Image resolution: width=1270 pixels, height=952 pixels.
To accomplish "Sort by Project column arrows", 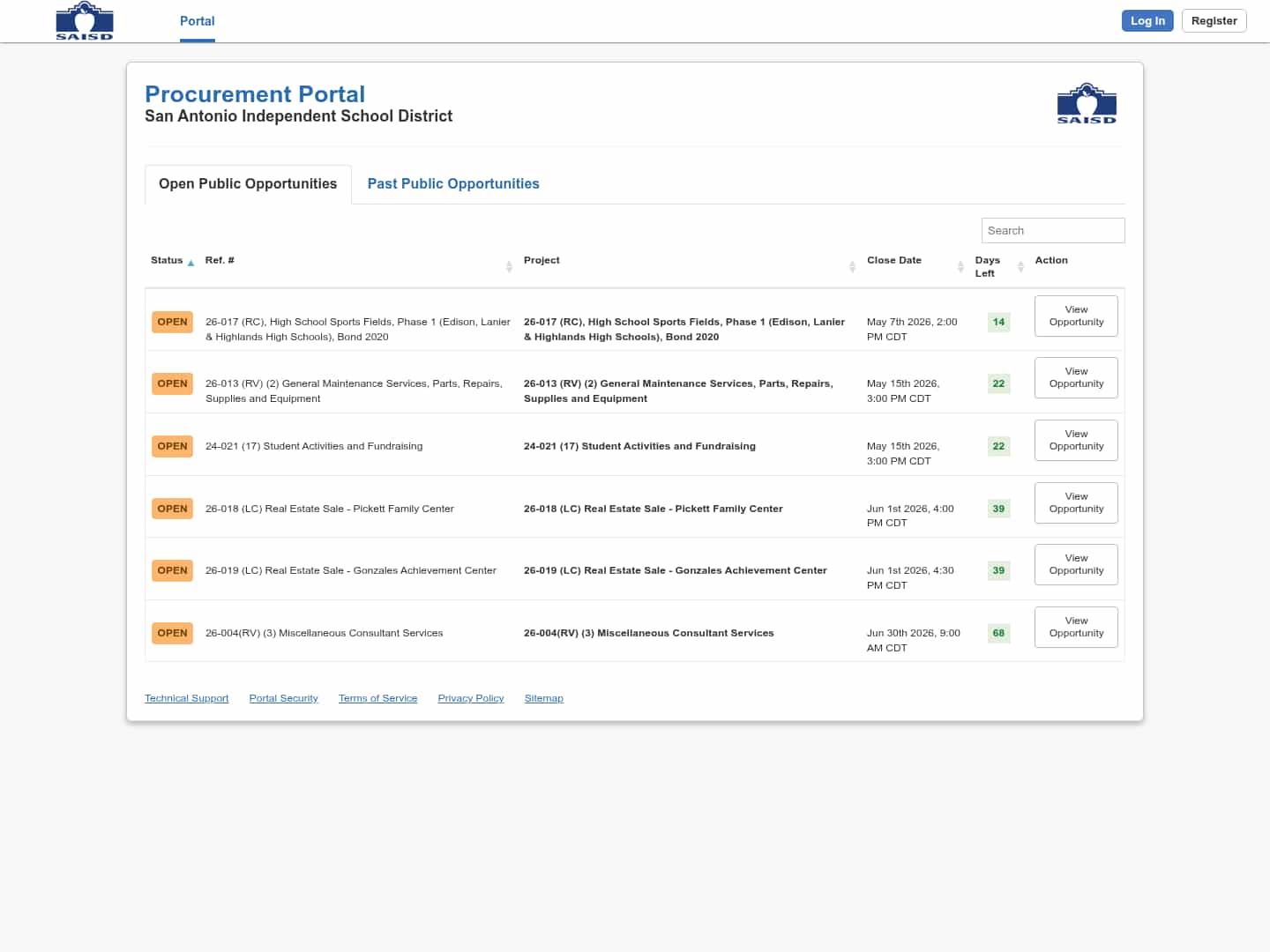I will click(x=852, y=266).
